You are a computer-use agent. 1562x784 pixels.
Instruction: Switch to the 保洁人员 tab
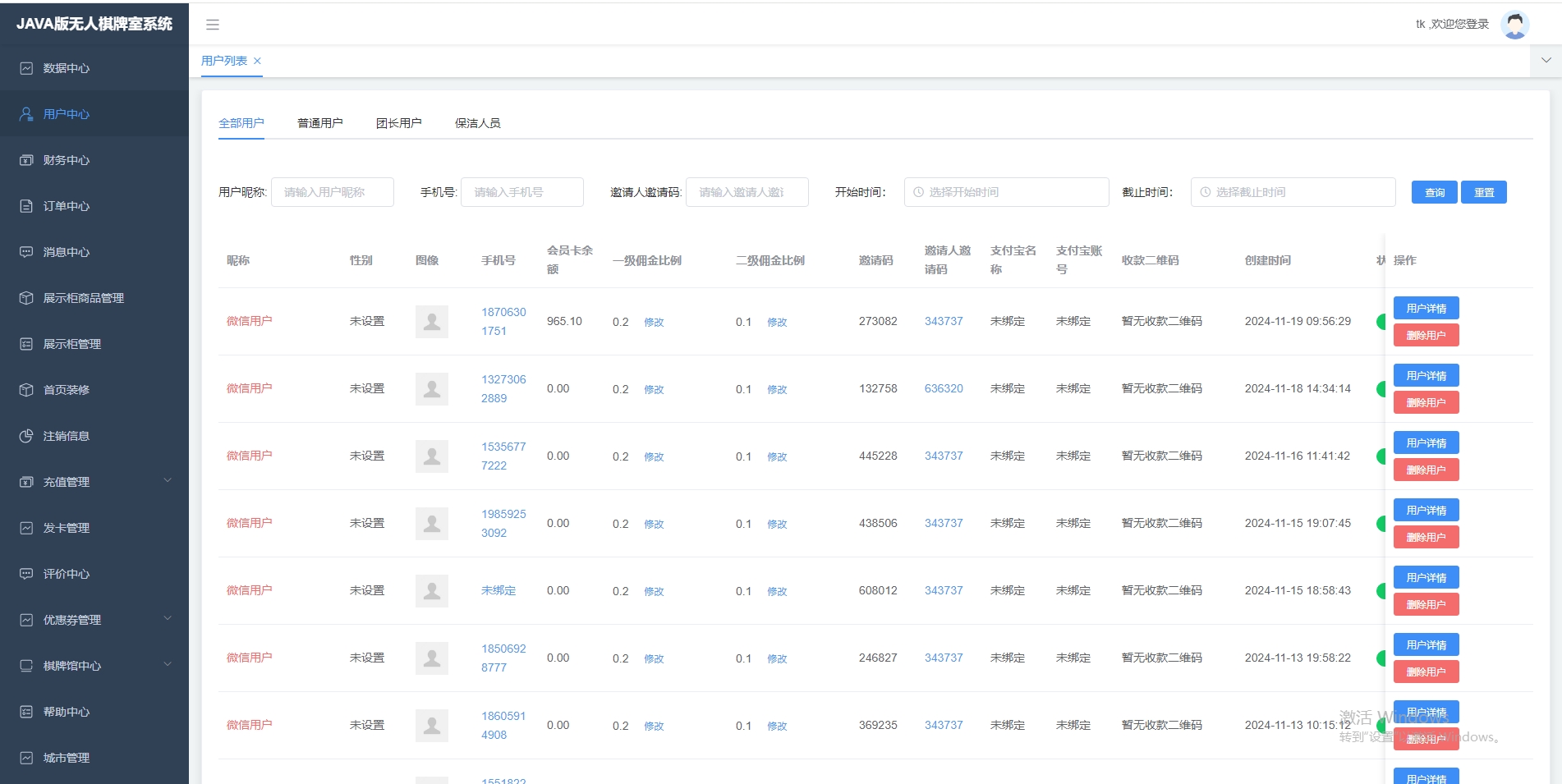tap(478, 123)
